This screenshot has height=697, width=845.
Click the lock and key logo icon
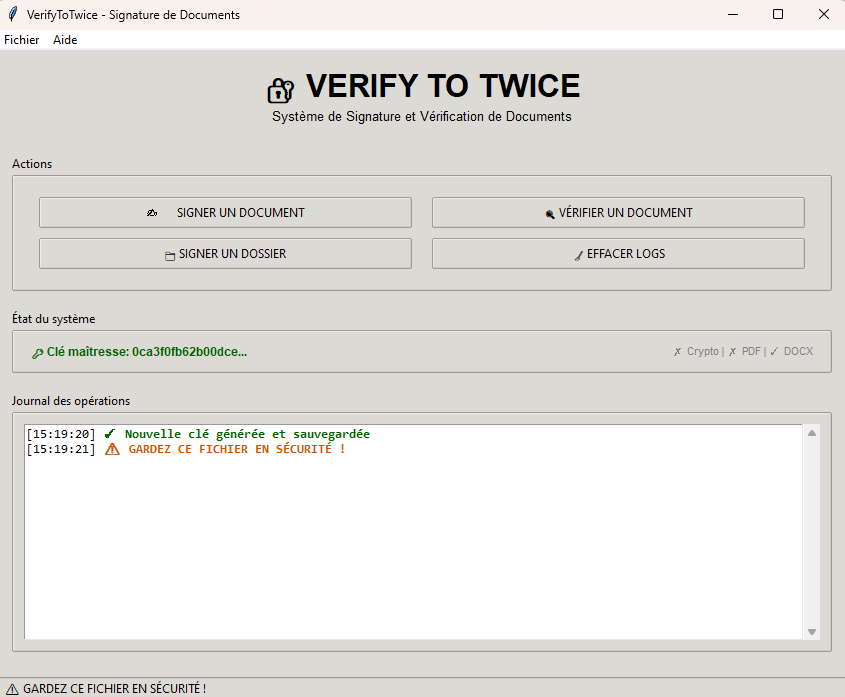pyautogui.click(x=280, y=90)
